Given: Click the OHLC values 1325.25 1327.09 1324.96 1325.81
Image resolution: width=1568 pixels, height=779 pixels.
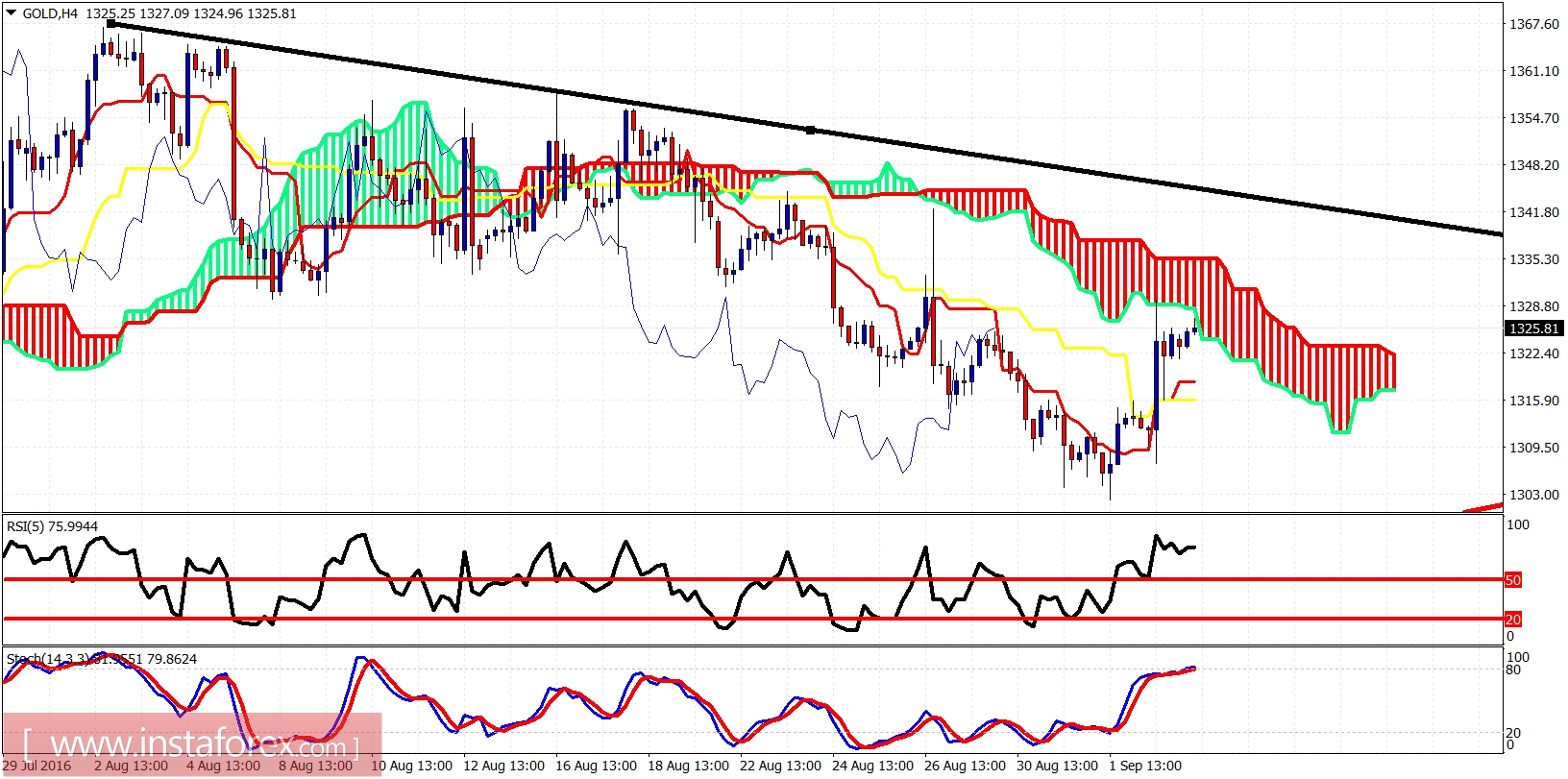Looking at the screenshot, I should tap(191, 13).
